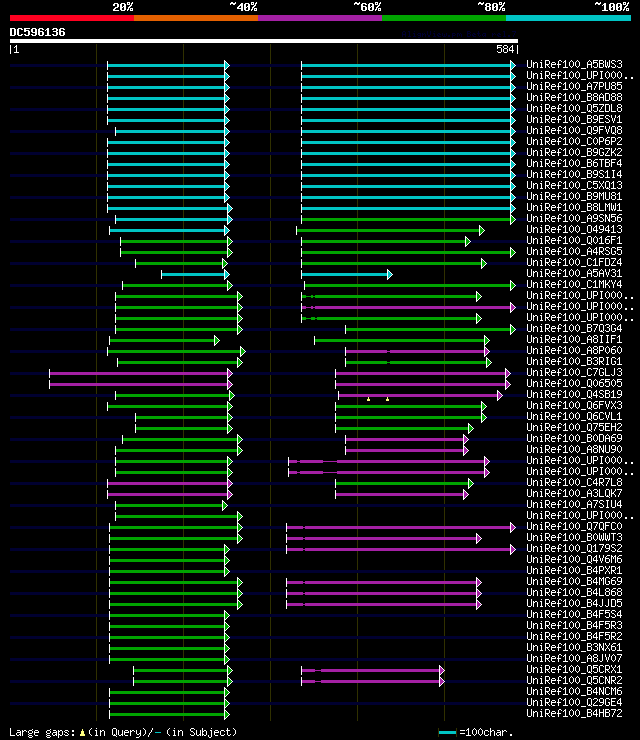Click the orange ~40% identity legend segment
The height and width of the screenshot is (740, 640).
196,18
